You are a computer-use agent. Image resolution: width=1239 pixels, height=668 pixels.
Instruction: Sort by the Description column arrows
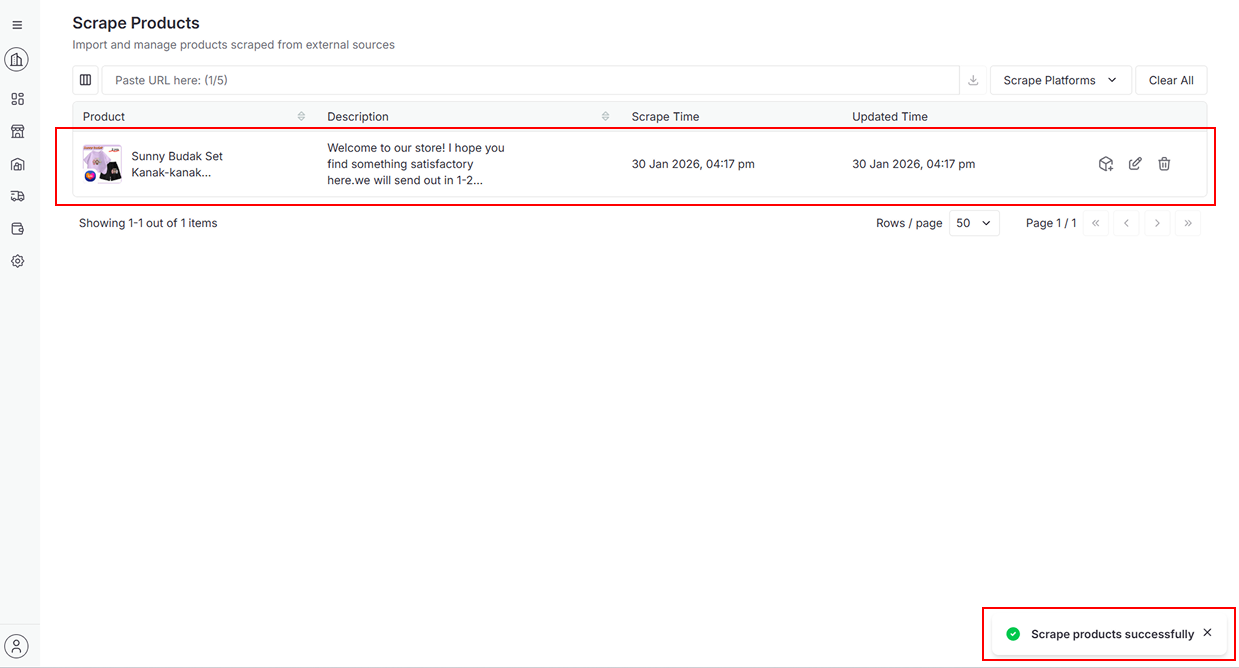(605, 117)
